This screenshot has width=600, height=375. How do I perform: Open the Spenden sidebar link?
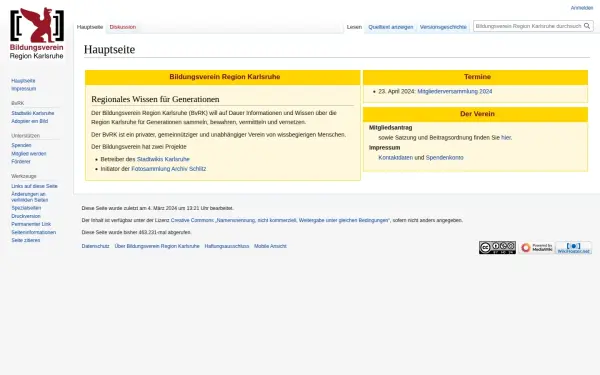[x=21, y=145]
